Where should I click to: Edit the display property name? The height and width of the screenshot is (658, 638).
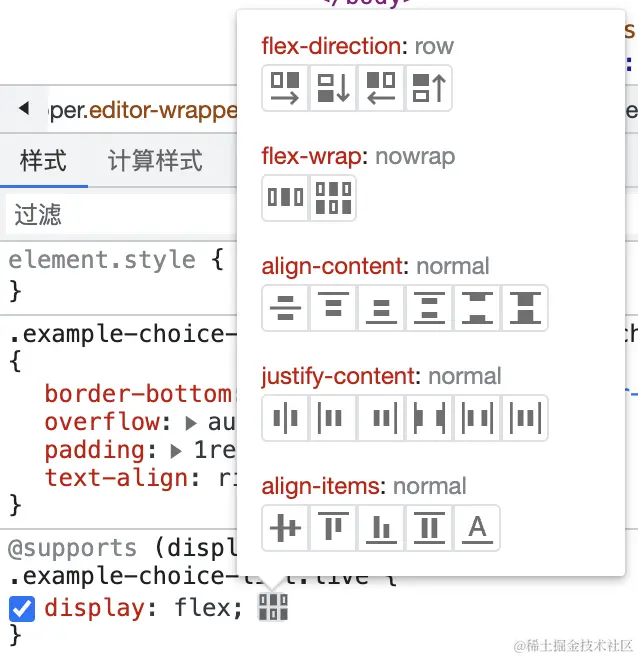pos(94,608)
